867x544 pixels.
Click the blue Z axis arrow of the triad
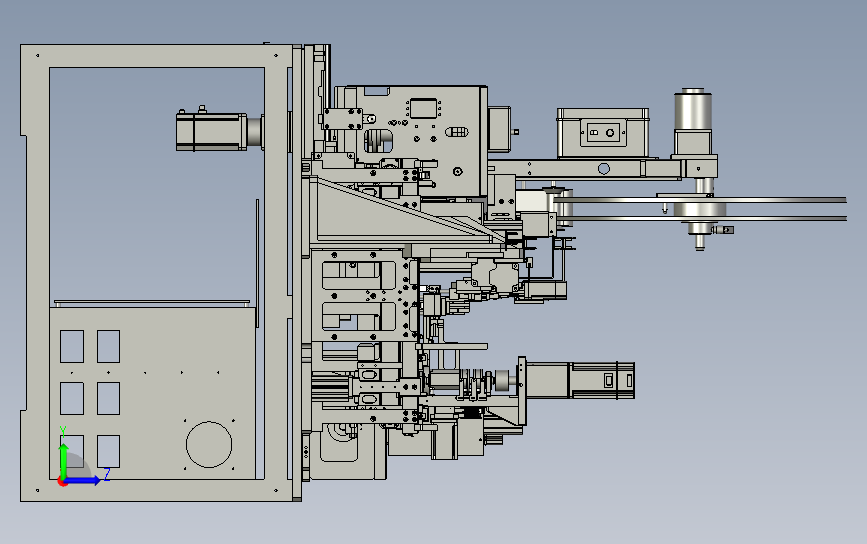pyautogui.click(x=83, y=480)
